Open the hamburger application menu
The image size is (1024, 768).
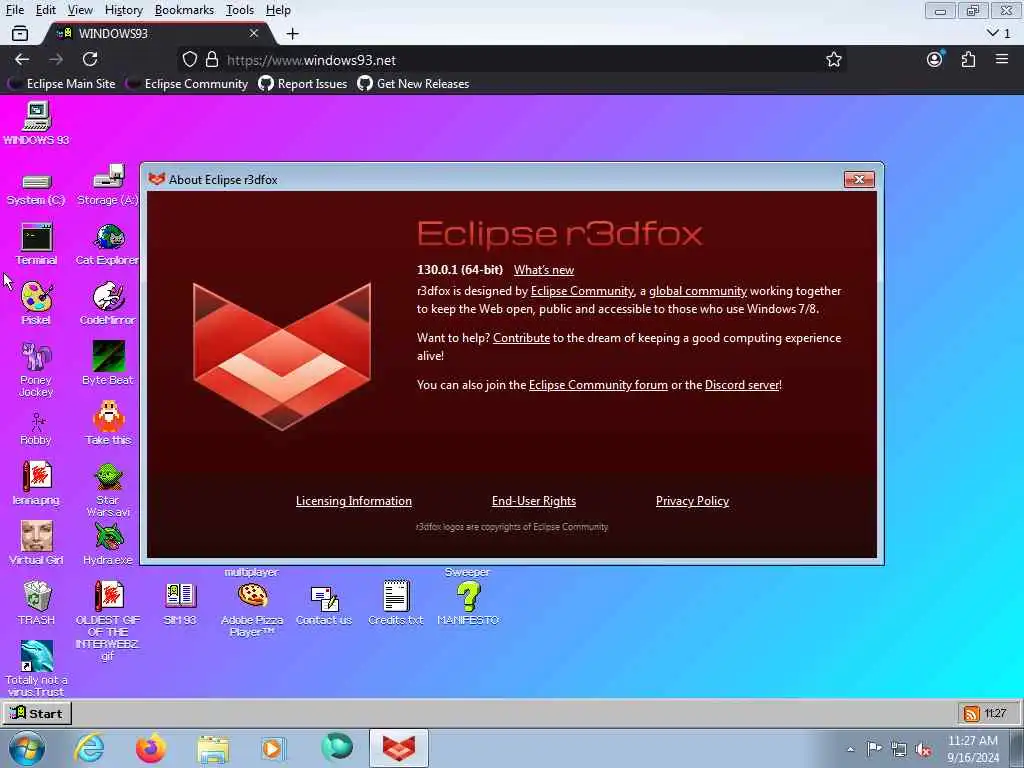(x=1002, y=59)
